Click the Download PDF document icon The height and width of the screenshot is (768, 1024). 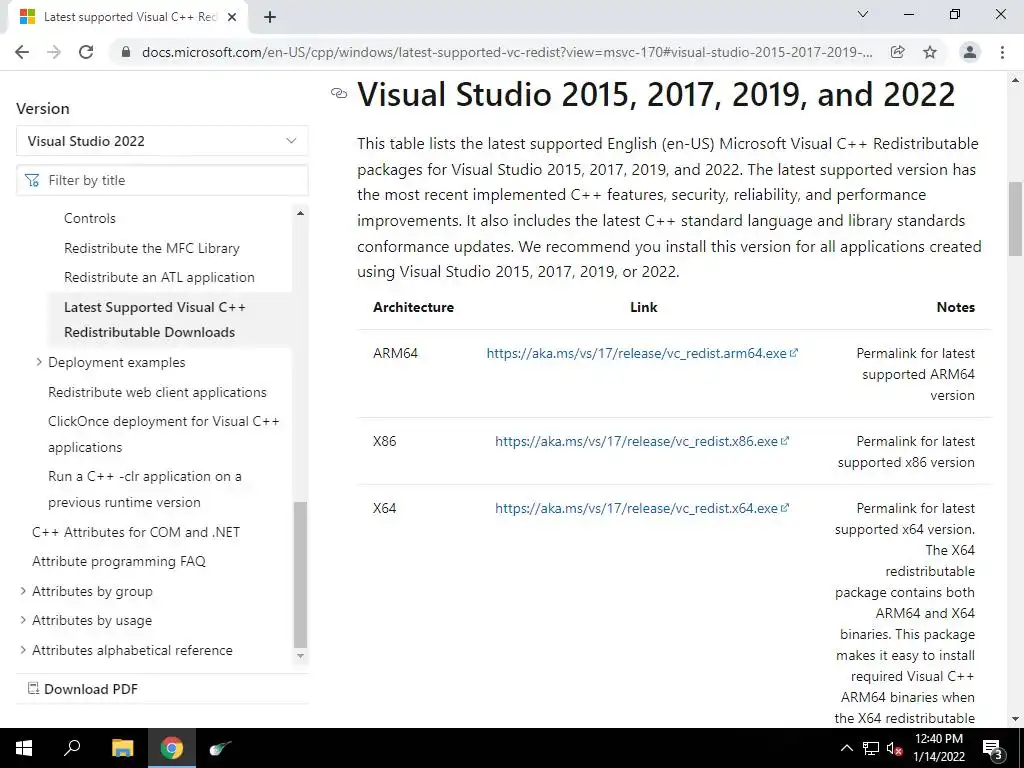pos(33,688)
